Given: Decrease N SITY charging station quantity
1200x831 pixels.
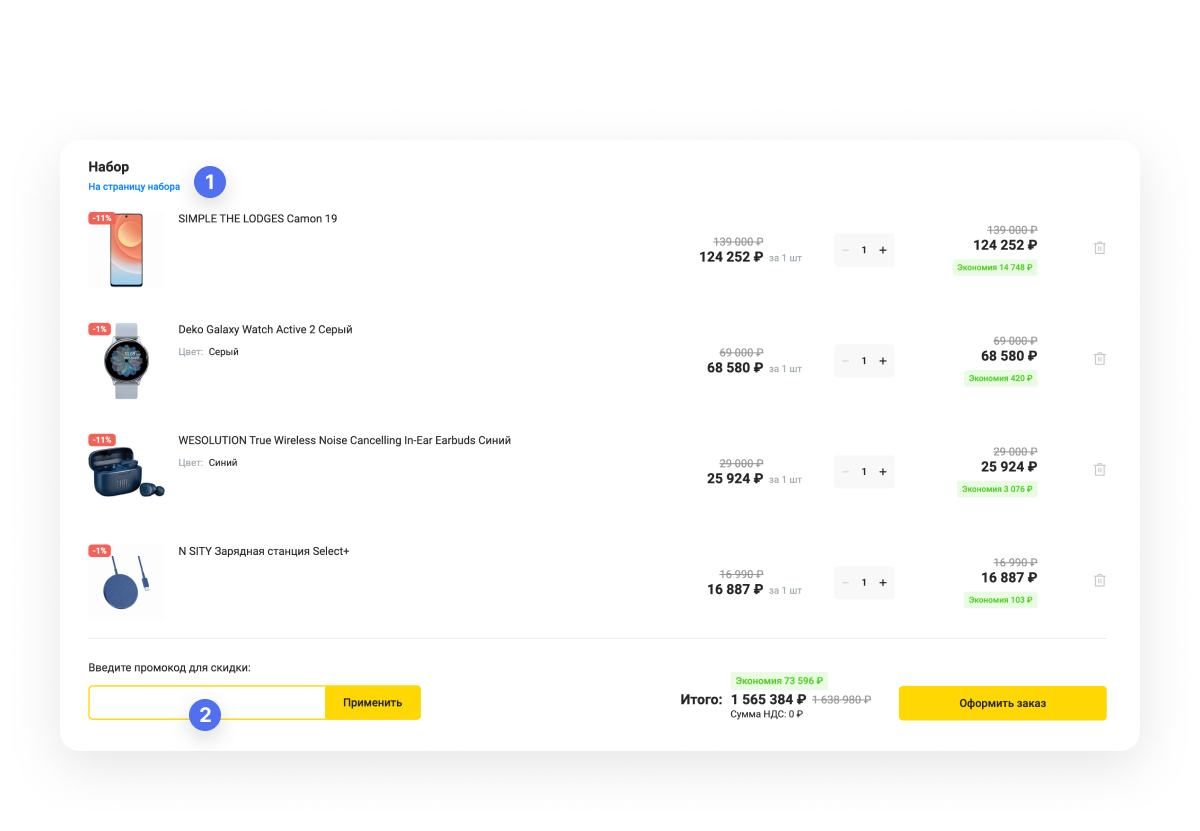Looking at the screenshot, I should click(846, 582).
